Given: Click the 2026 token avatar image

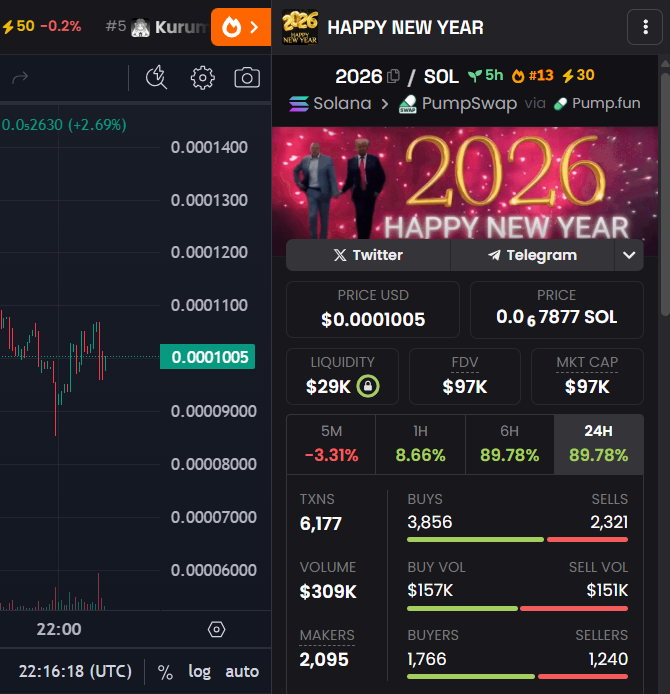Looking at the screenshot, I should click(x=300, y=27).
